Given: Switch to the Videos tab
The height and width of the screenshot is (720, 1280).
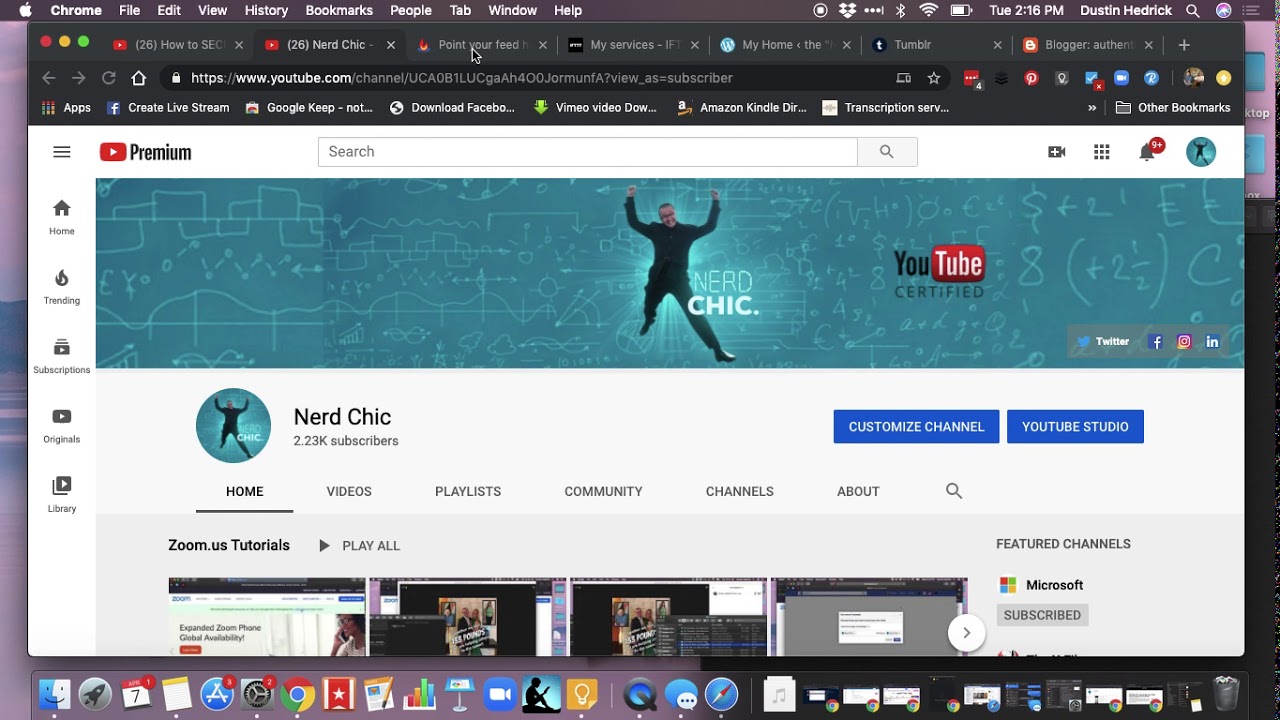Looking at the screenshot, I should tap(349, 491).
